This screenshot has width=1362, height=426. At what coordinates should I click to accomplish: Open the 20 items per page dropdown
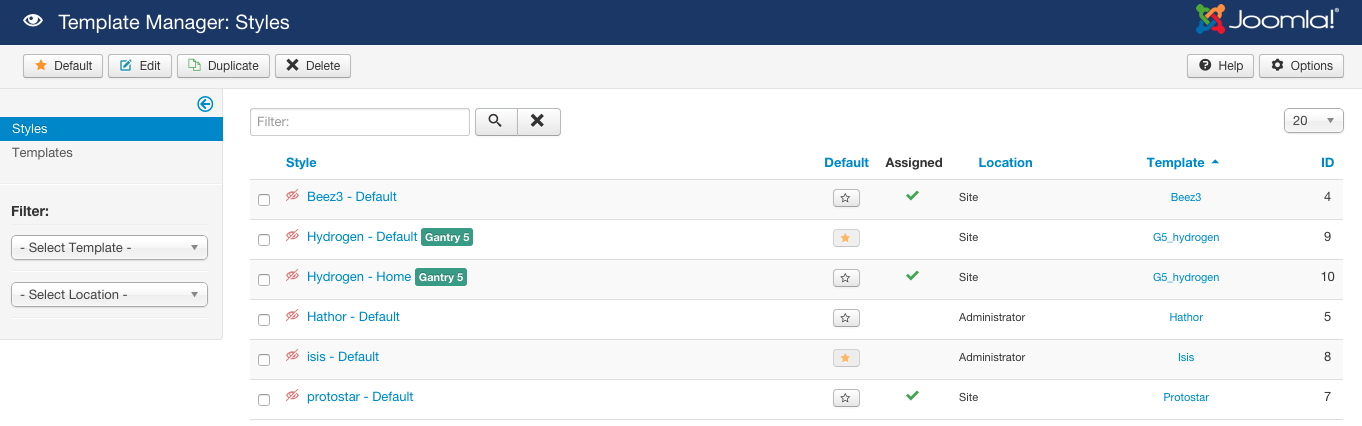point(1313,121)
